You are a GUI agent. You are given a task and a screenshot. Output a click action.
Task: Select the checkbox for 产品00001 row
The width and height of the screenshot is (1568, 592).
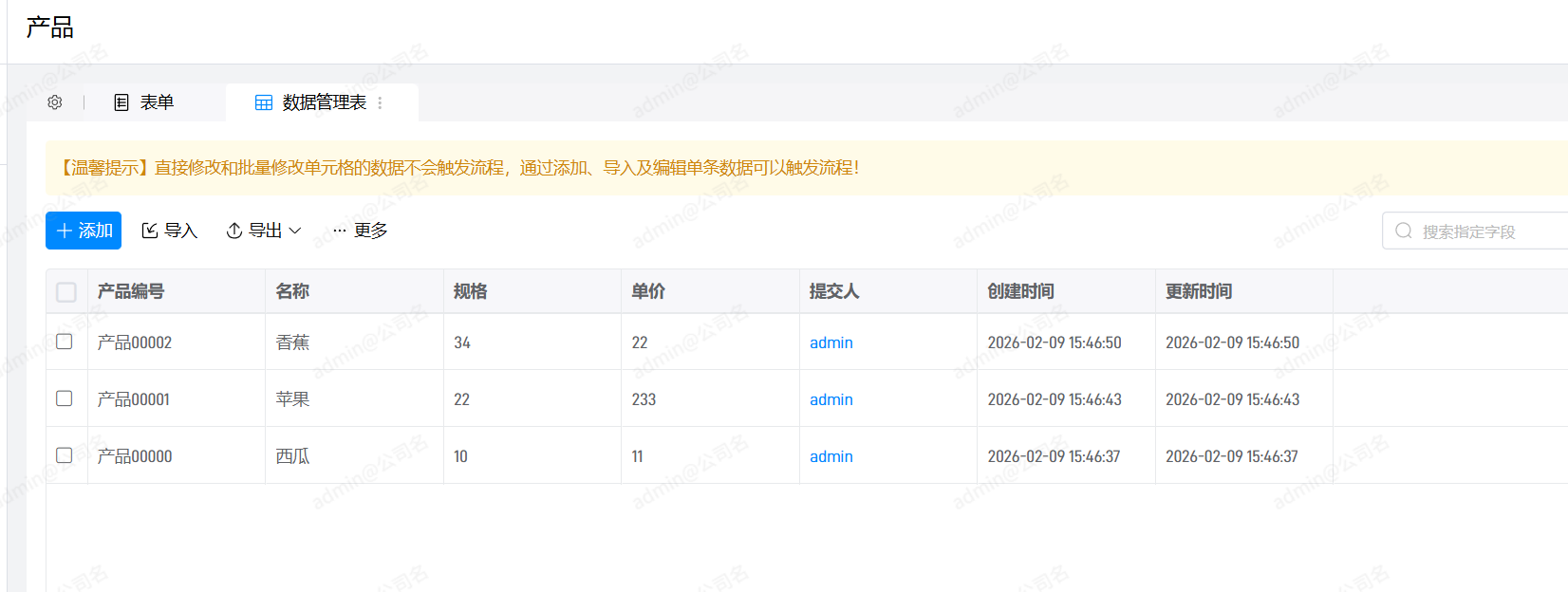(65, 398)
